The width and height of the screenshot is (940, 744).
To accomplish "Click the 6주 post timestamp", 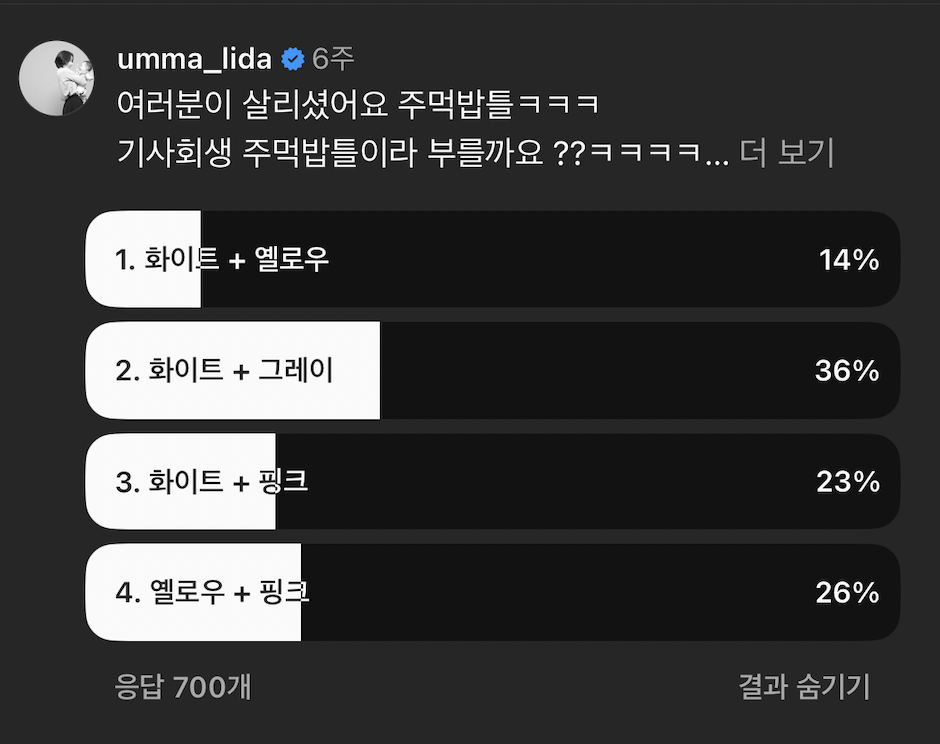I will [x=333, y=60].
